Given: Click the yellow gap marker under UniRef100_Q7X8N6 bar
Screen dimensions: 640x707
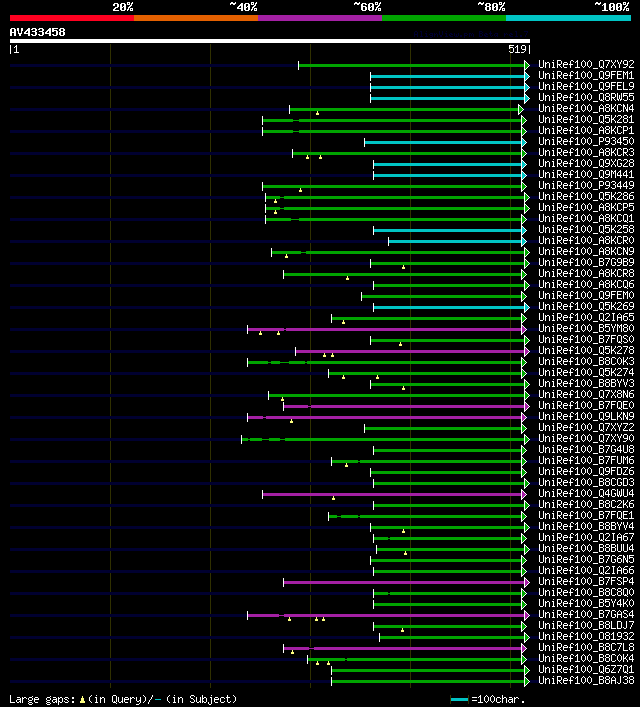Looking at the screenshot, I should 282,399.
